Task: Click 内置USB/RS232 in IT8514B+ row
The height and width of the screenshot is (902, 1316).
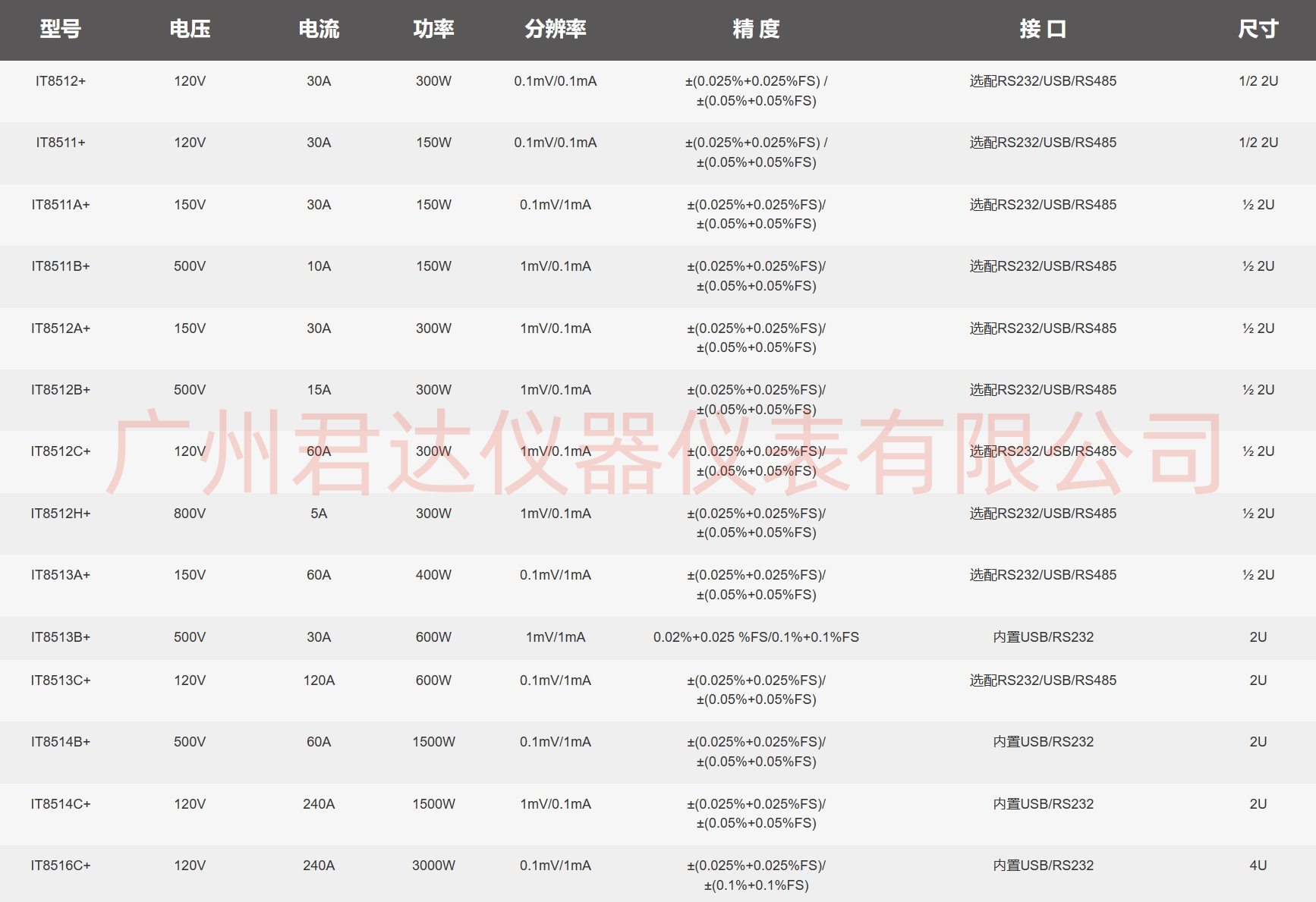Action: click(1043, 742)
